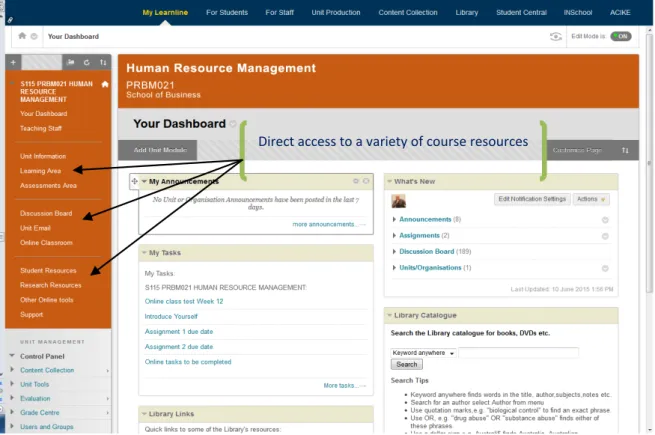Collapse the Library Links module
655x435 pixels.
pyautogui.click(x=144, y=414)
